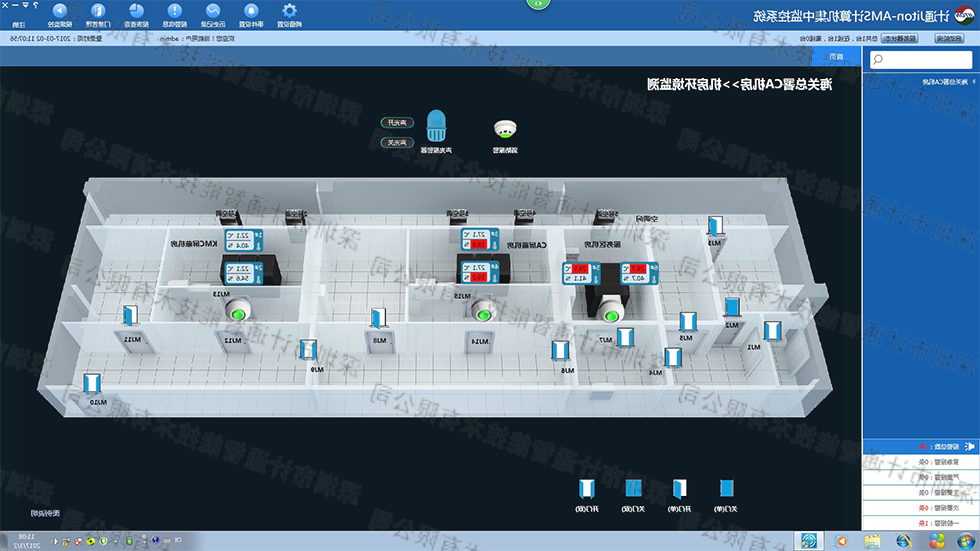Switch to the 首页 tab
The height and width of the screenshot is (551, 980).
(837, 57)
